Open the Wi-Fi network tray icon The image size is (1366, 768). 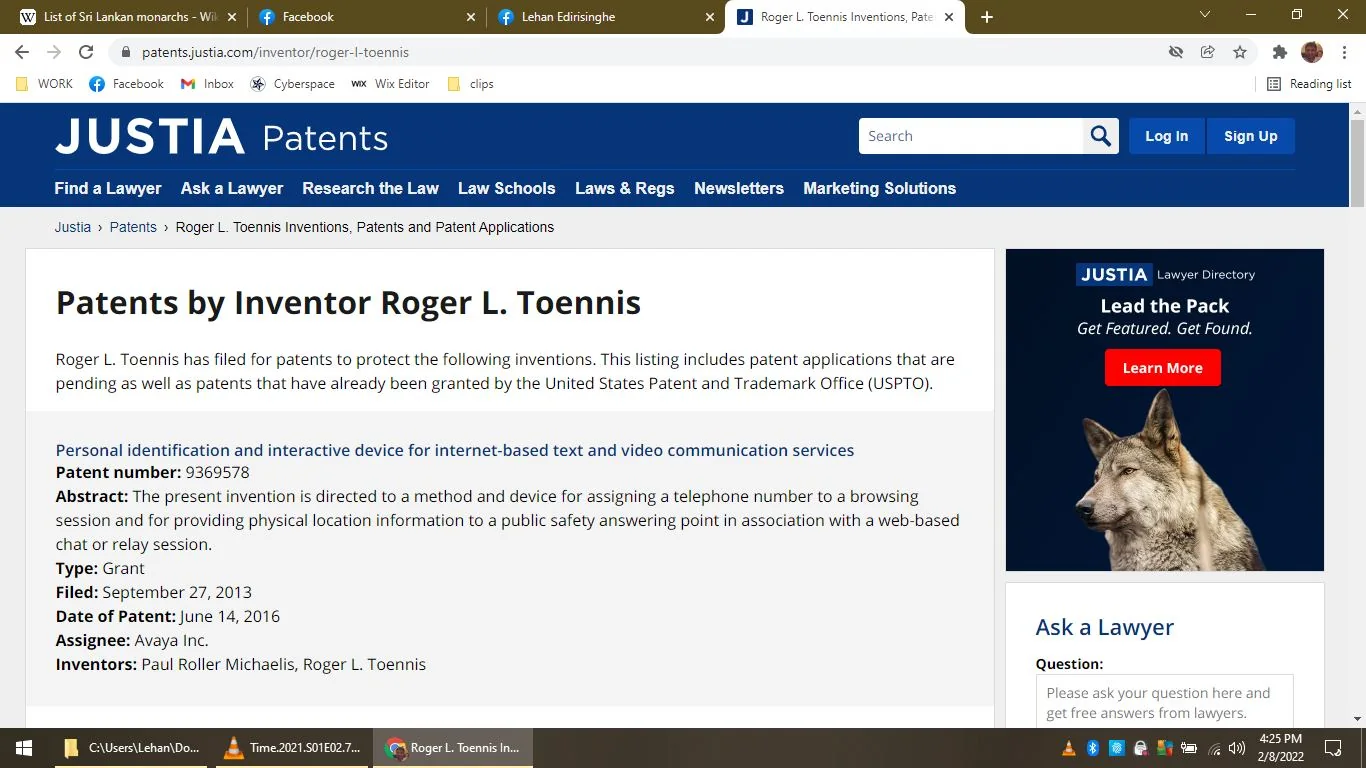pos(1214,748)
